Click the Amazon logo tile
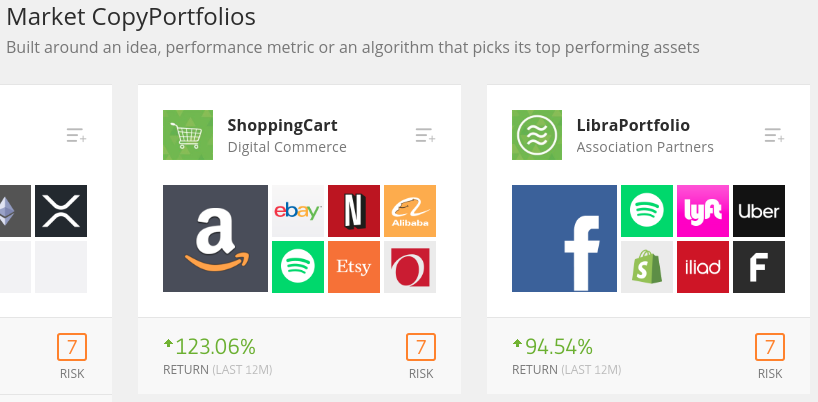 click(x=215, y=238)
